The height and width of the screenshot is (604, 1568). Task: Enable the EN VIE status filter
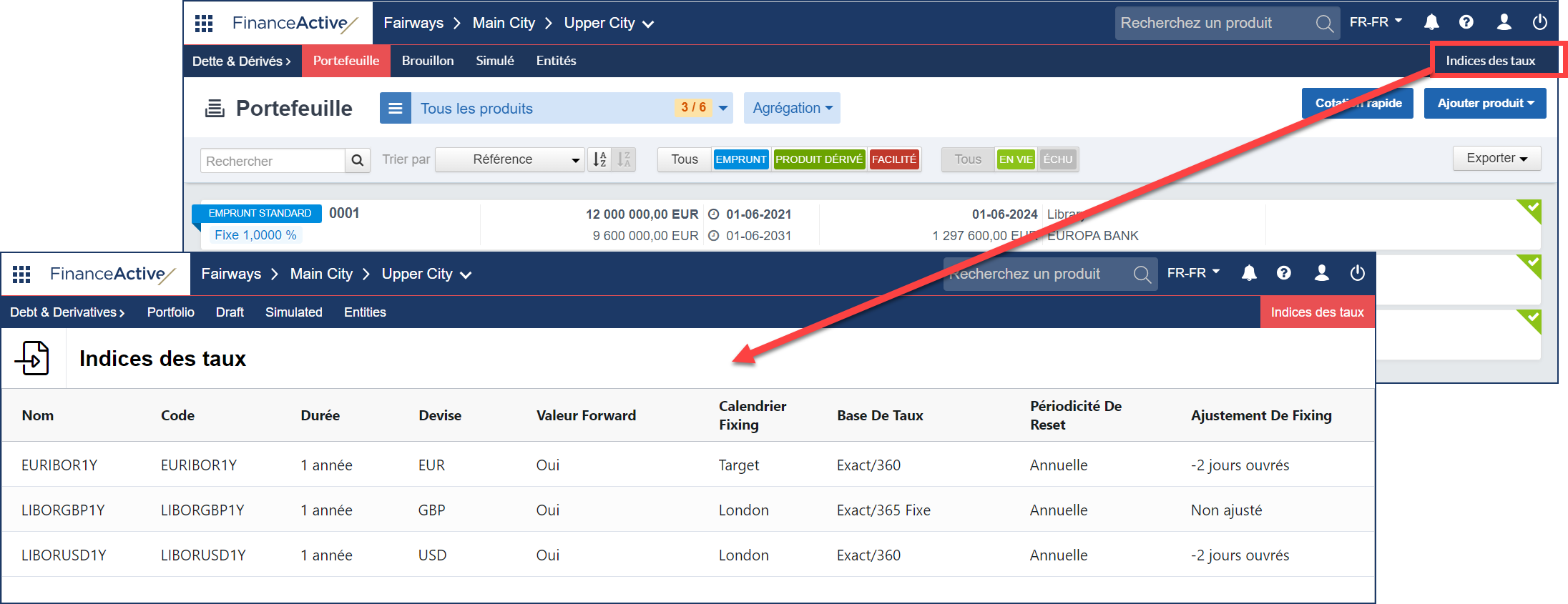(x=1015, y=159)
